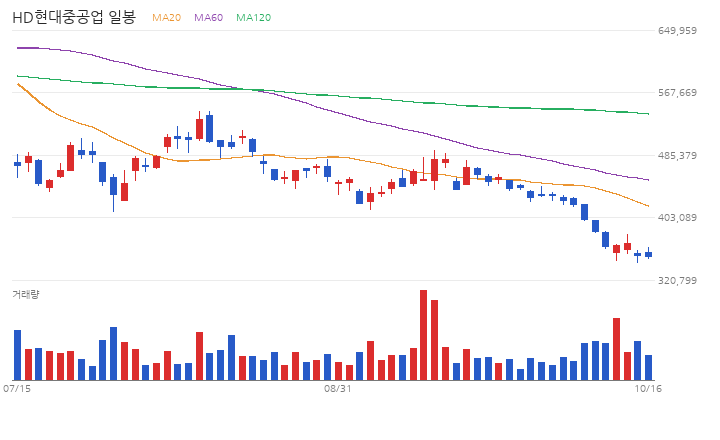The width and height of the screenshot is (720, 440).
Task: Click the HD현대중공업 일봉 chart title
Action: (74, 17)
